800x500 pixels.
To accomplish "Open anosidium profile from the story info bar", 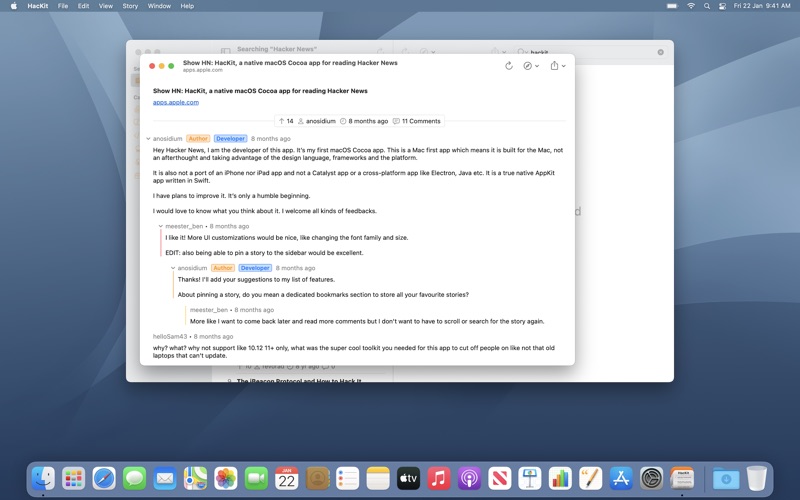I will [x=316, y=121].
